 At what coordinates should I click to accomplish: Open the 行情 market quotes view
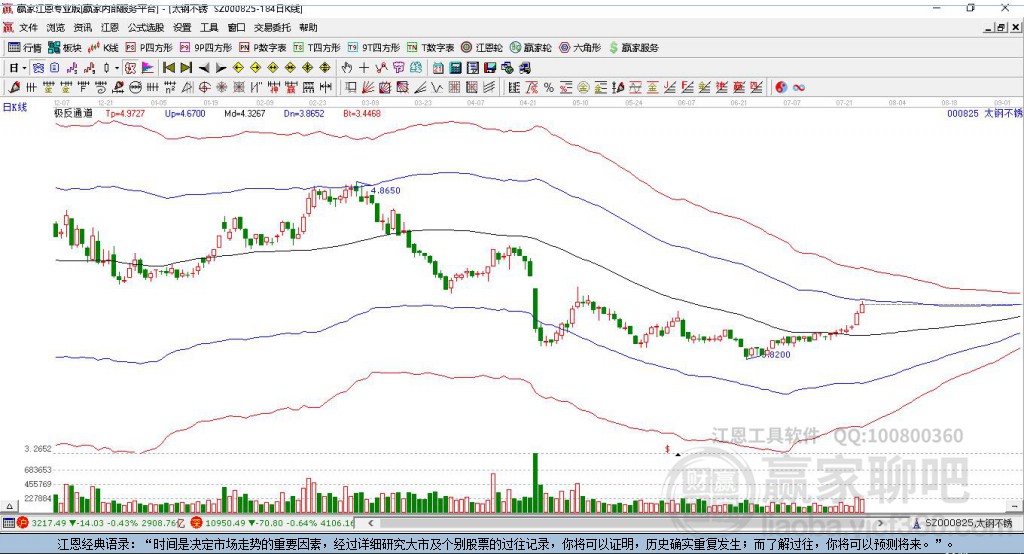point(25,47)
